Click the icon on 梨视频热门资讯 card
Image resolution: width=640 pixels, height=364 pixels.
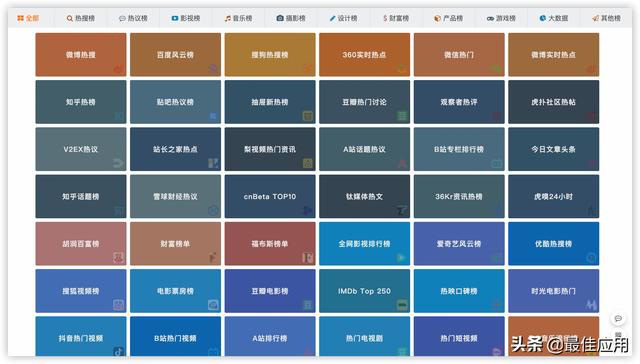[x=307, y=163]
